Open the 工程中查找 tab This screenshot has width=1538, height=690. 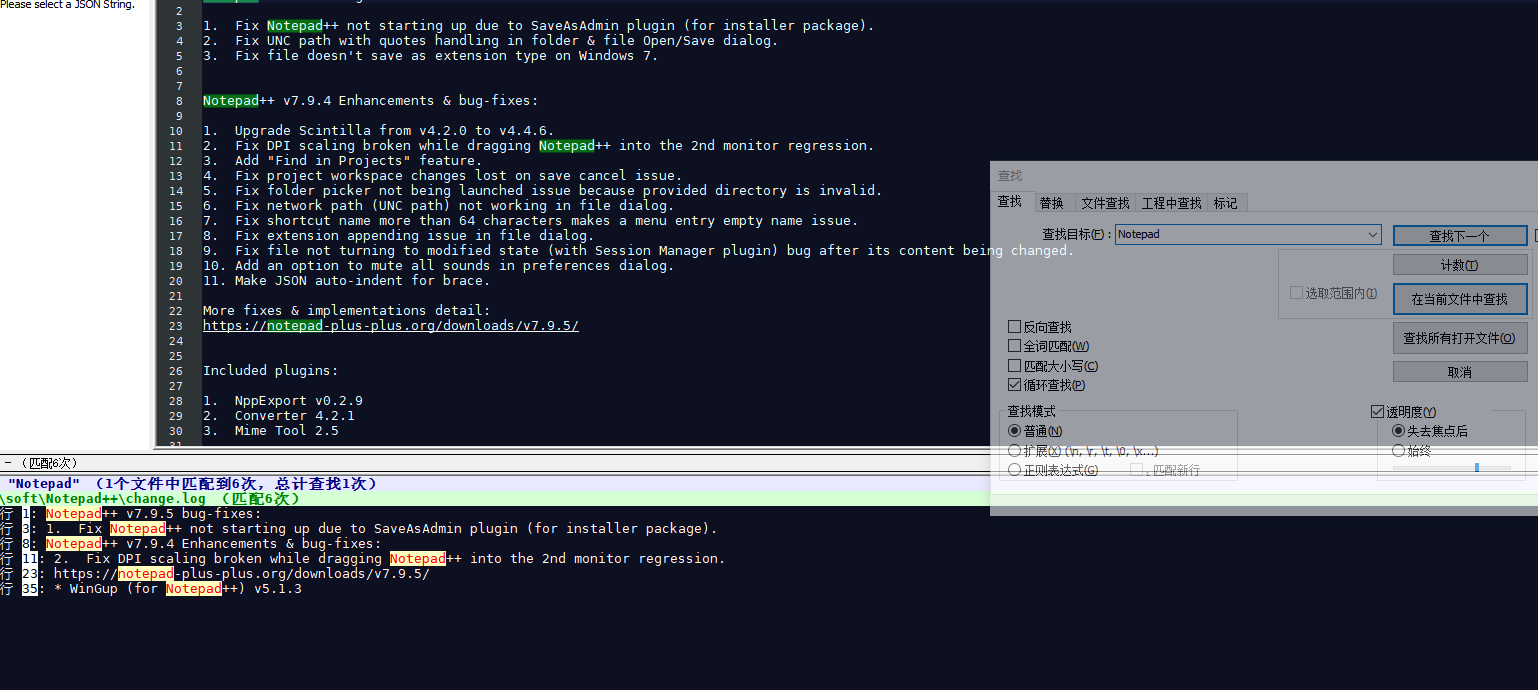pyautogui.click(x=1171, y=202)
